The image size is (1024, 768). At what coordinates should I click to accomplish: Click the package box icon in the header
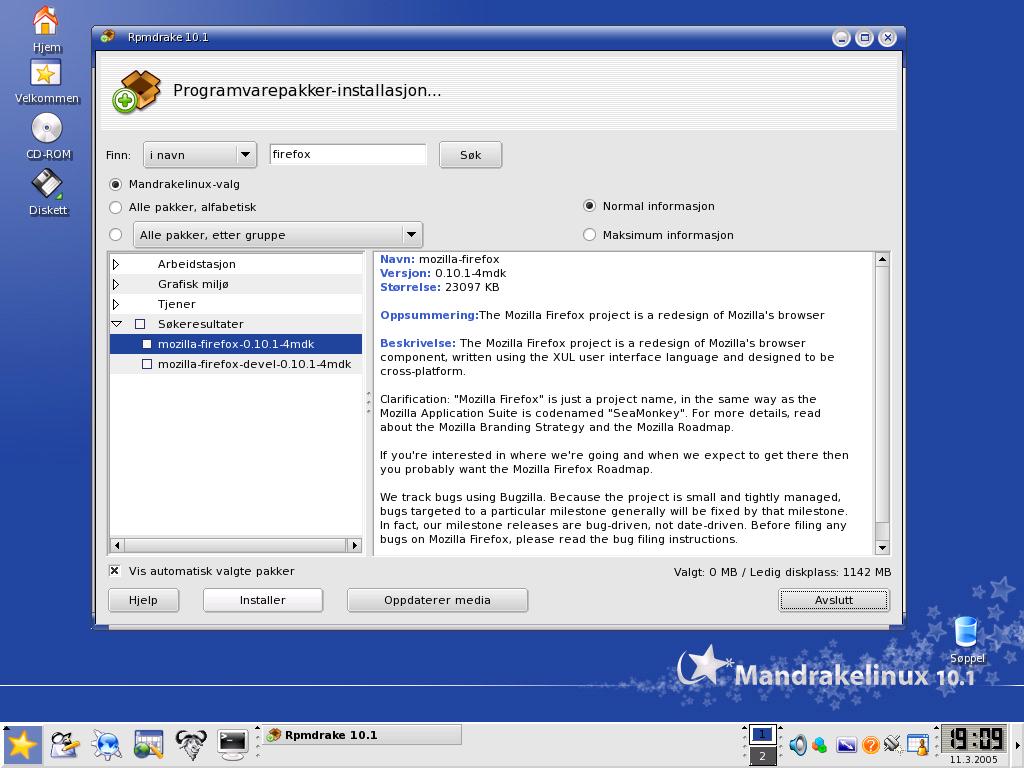pyautogui.click(x=136, y=91)
